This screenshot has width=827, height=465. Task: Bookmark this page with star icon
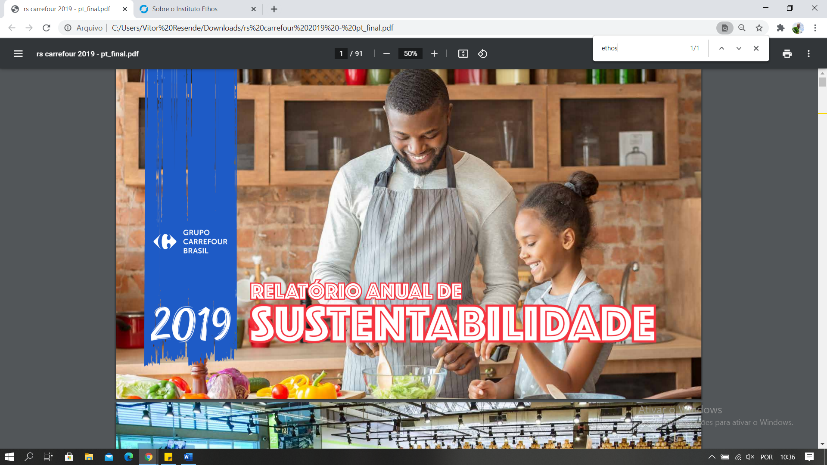click(x=759, y=28)
